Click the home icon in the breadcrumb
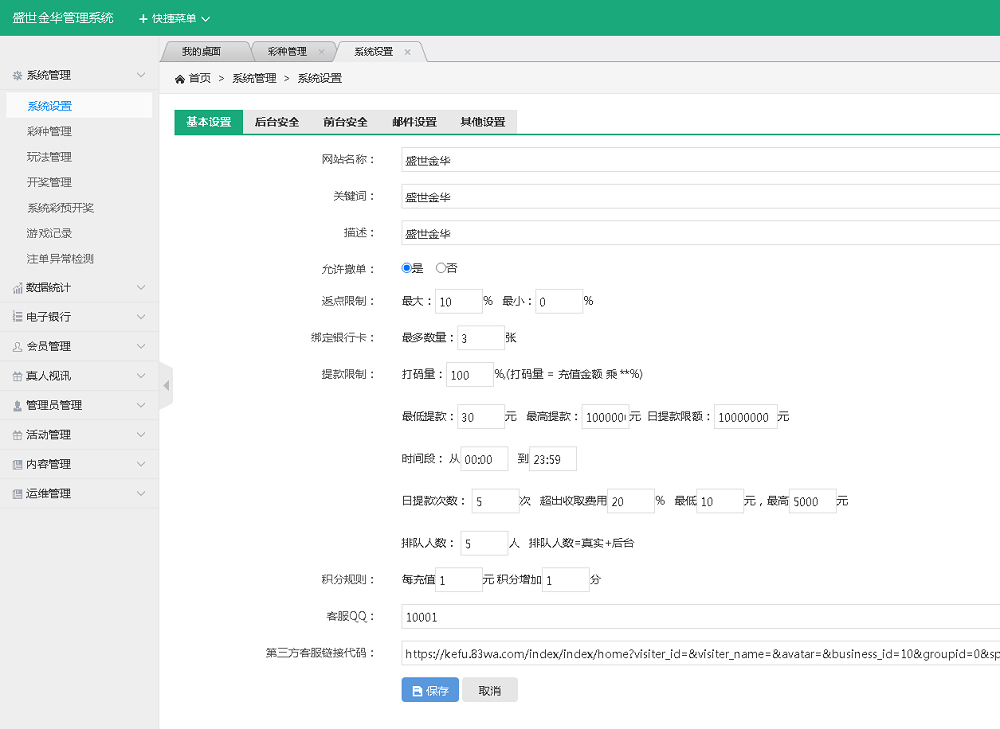This screenshot has width=1000, height=729. point(180,79)
